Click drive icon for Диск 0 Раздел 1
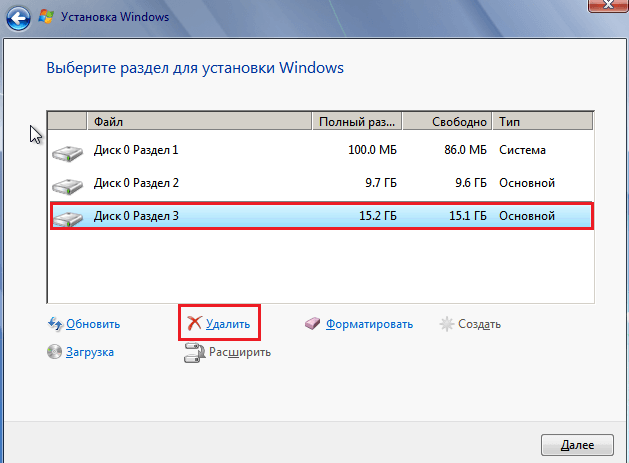Viewport: 629px width, 463px height. (x=67, y=153)
